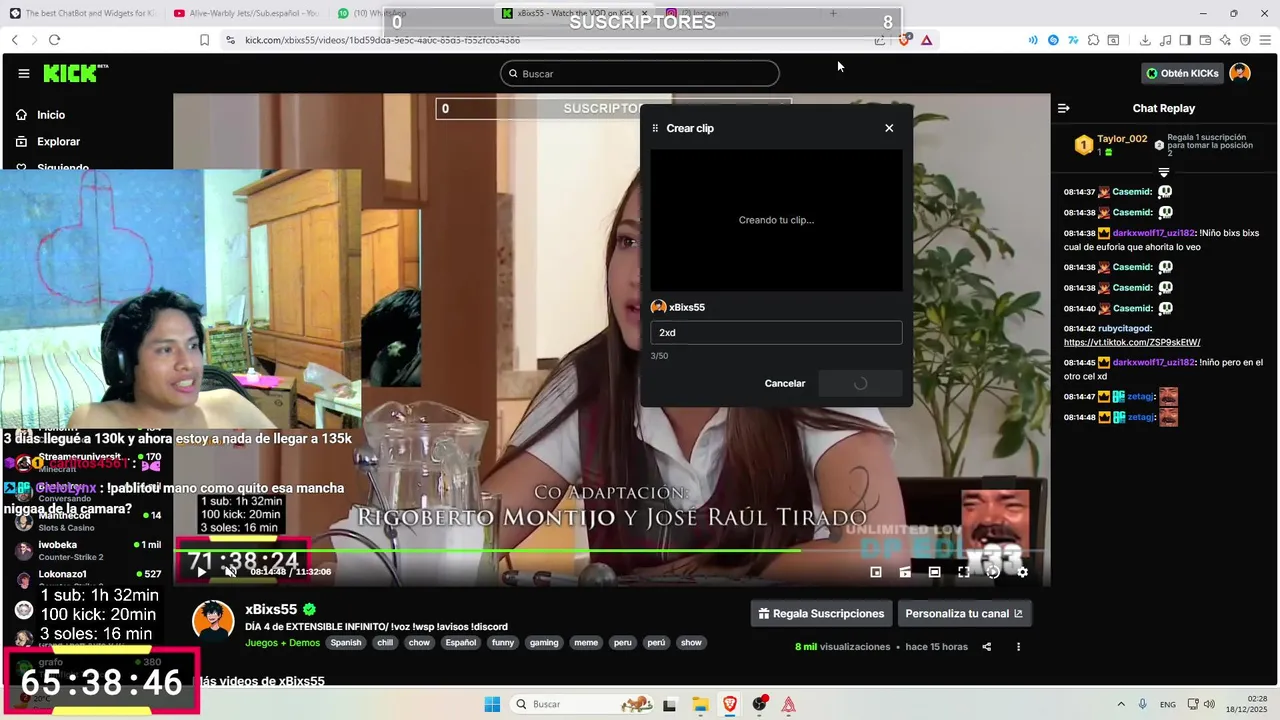Select the show tag
This screenshot has height=720, width=1280.
tap(691, 643)
